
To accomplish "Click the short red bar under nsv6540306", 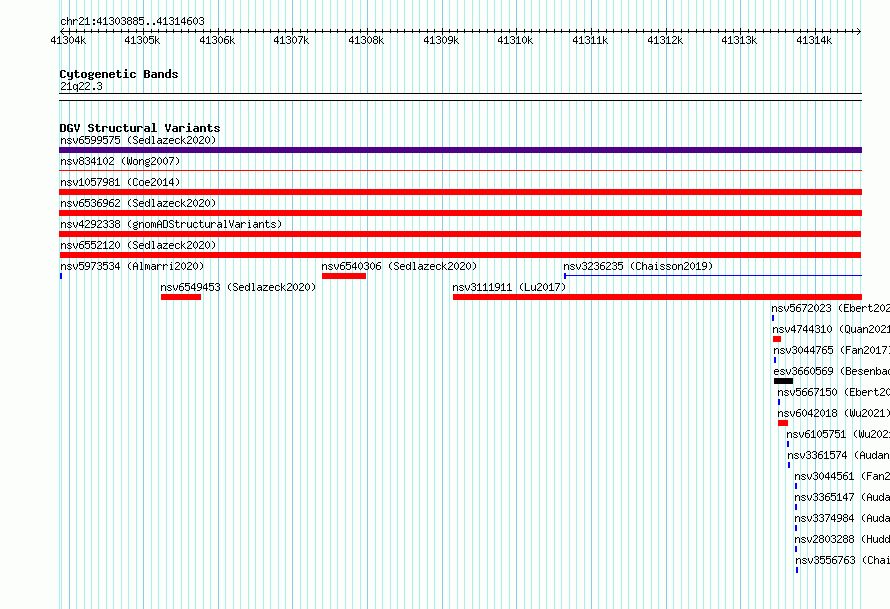I will 344,276.
